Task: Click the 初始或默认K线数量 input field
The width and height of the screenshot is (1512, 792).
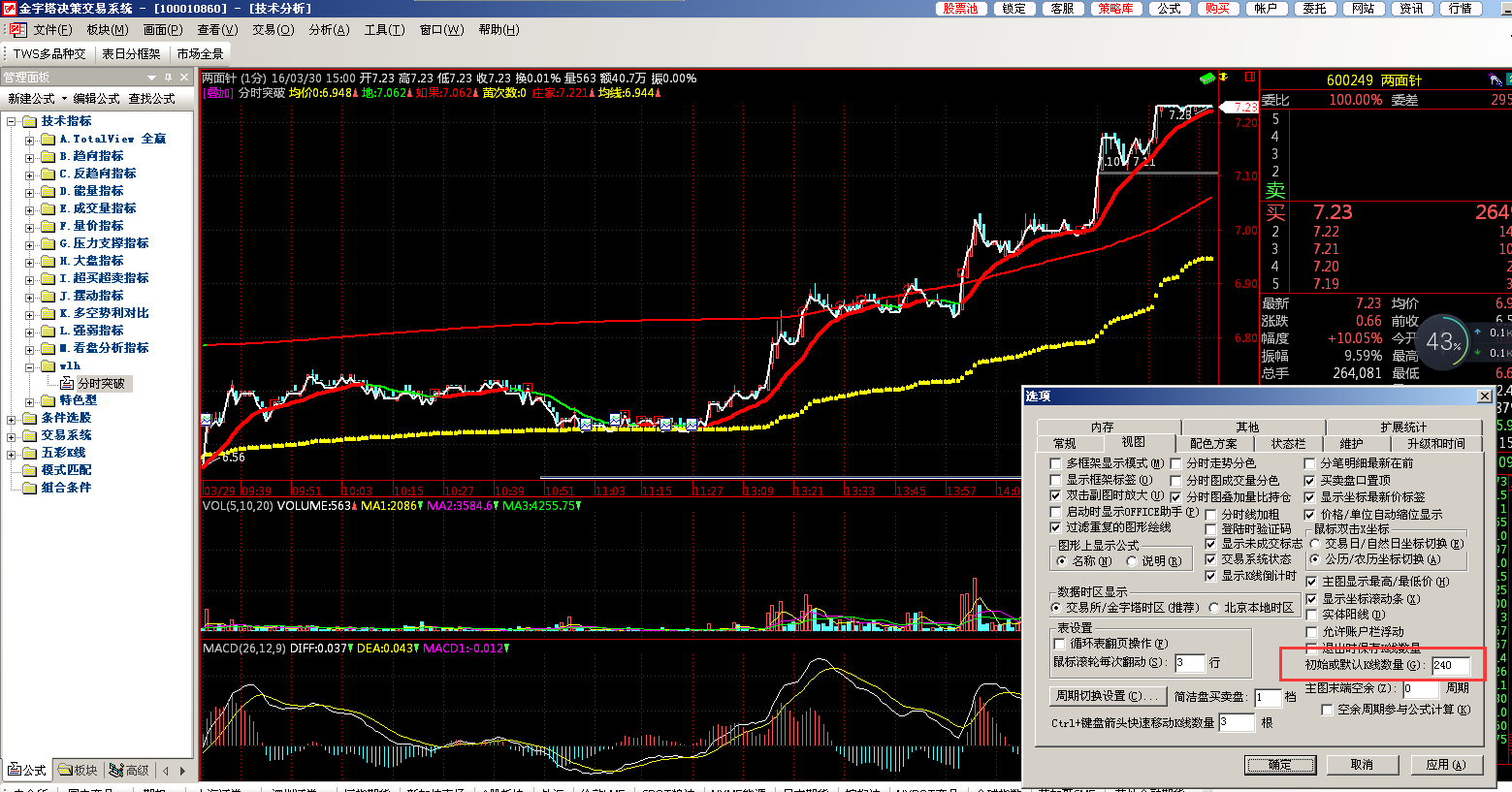Action: (x=1451, y=665)
